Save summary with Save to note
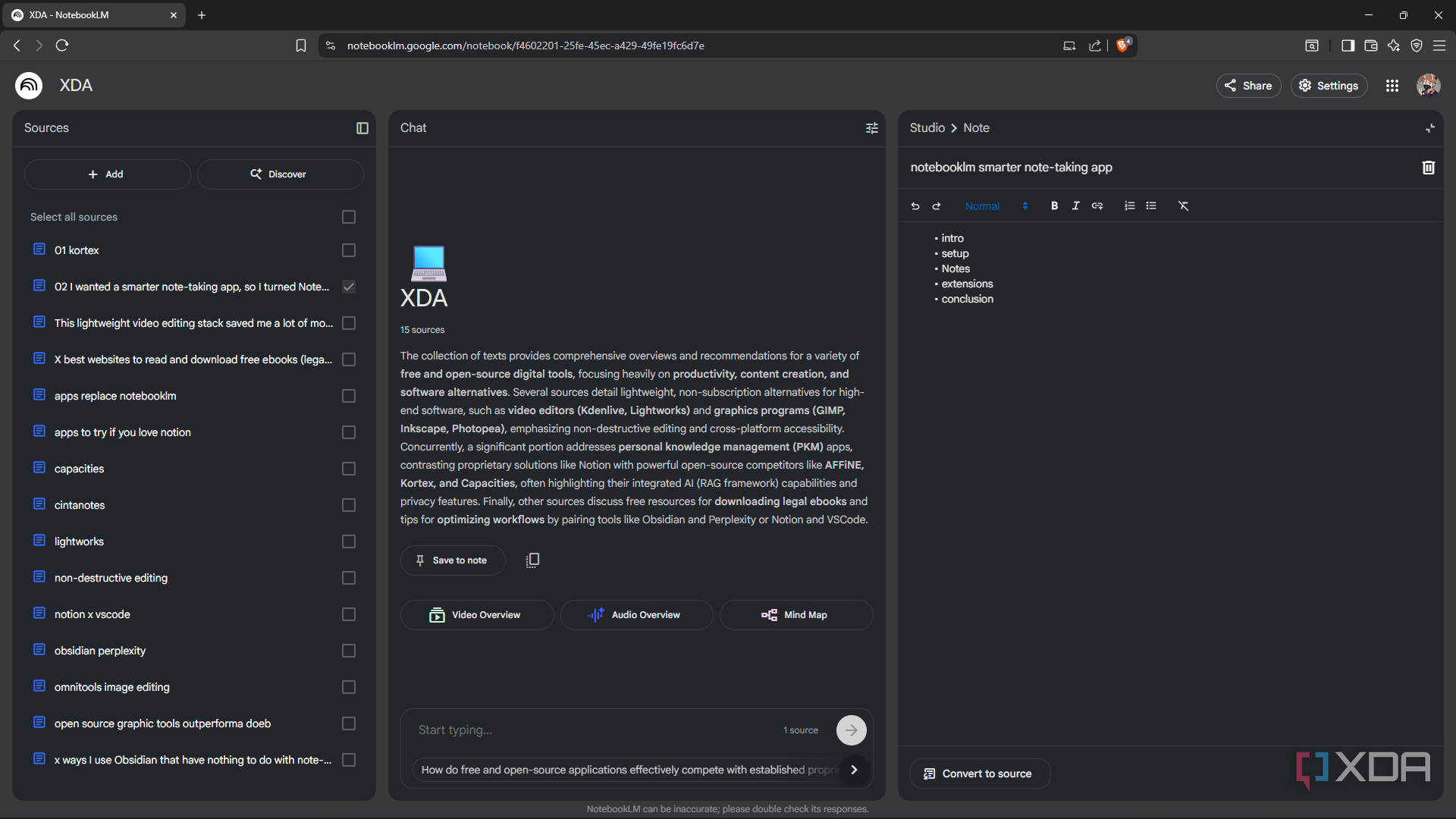Screen dimensions: 1456x819 pos(453,560)
